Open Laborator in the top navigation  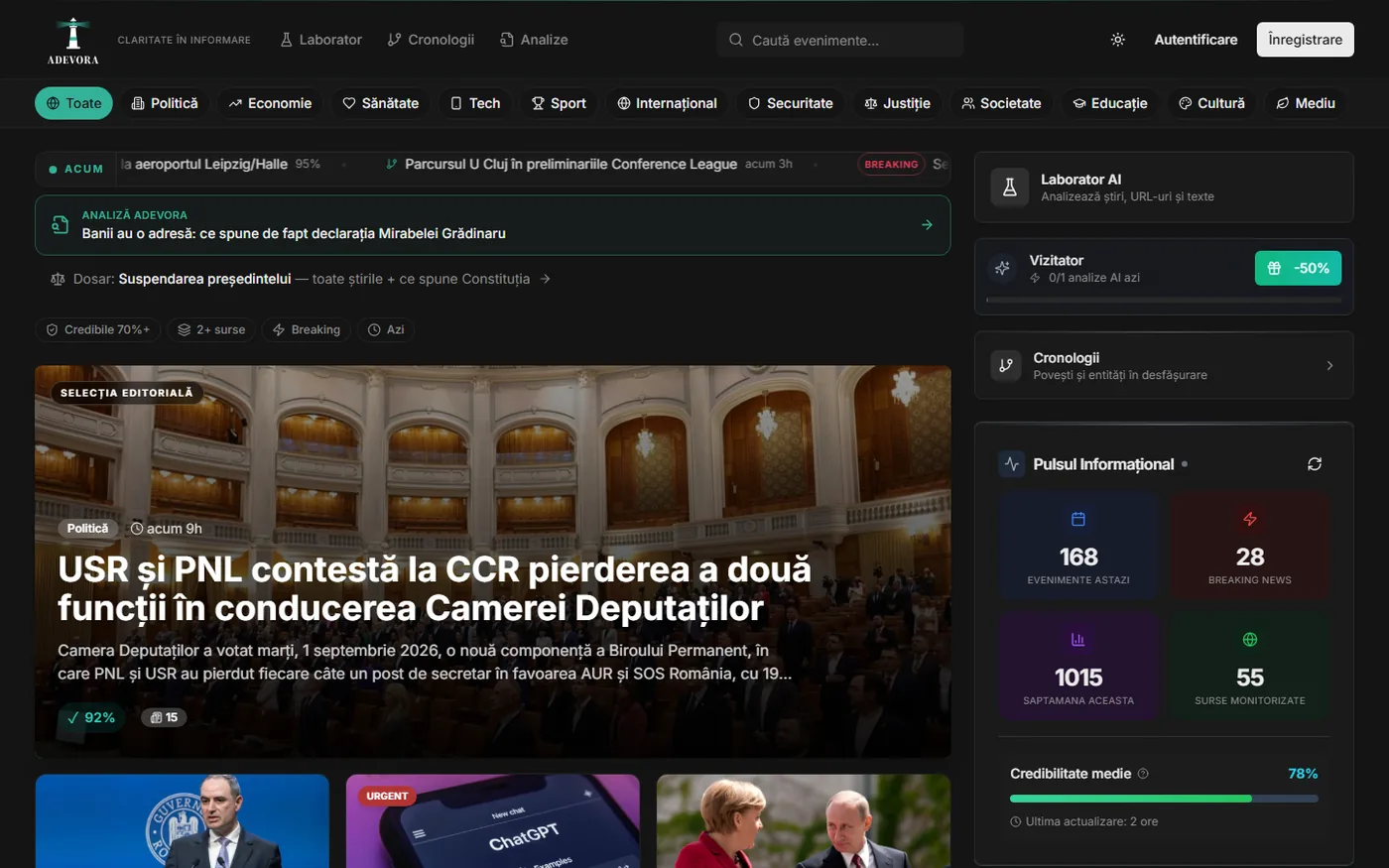pyautogui.click(x=320, y=40)
